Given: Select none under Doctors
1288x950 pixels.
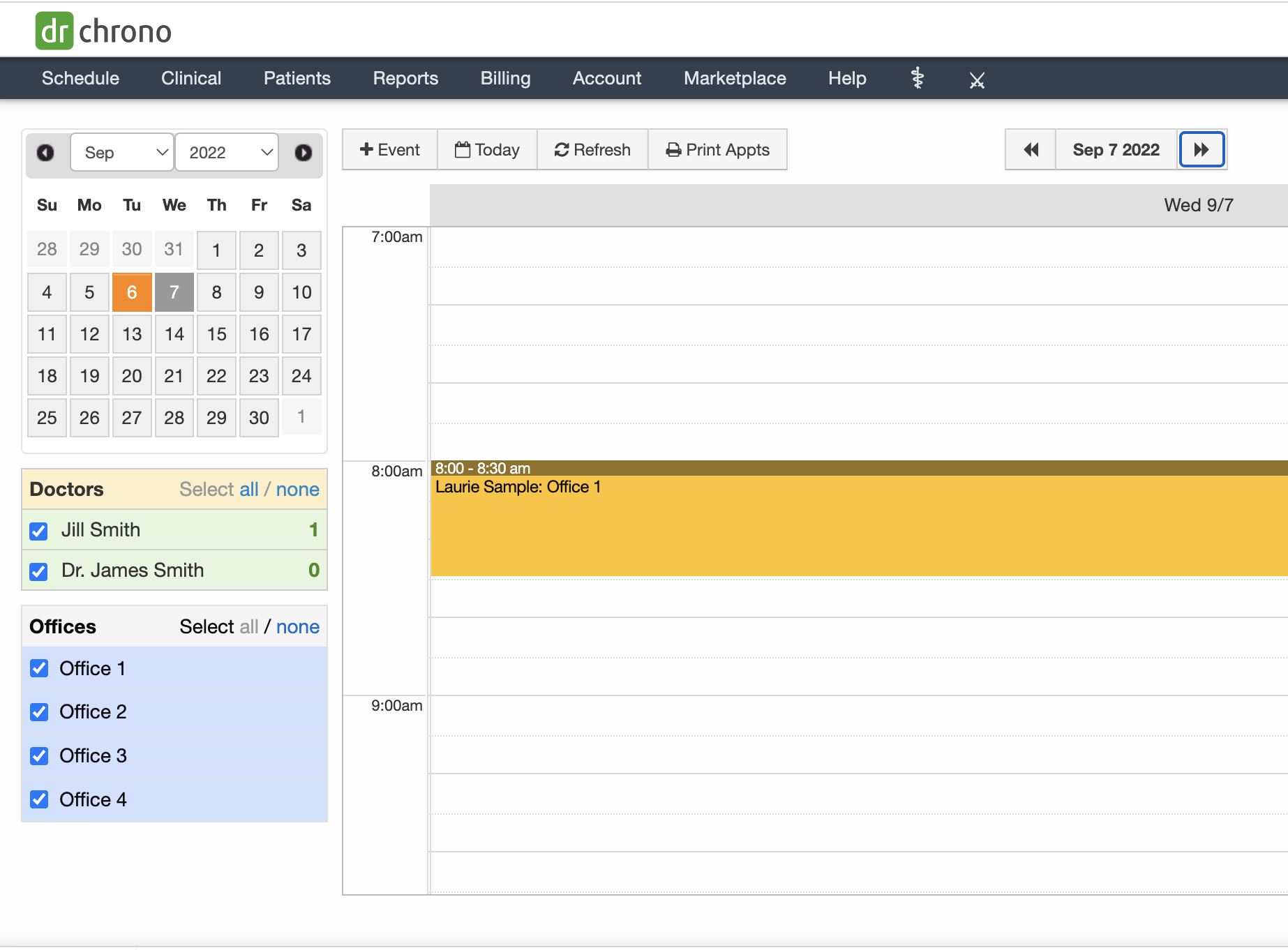Looking at the screenshot, I should (298, 489).
